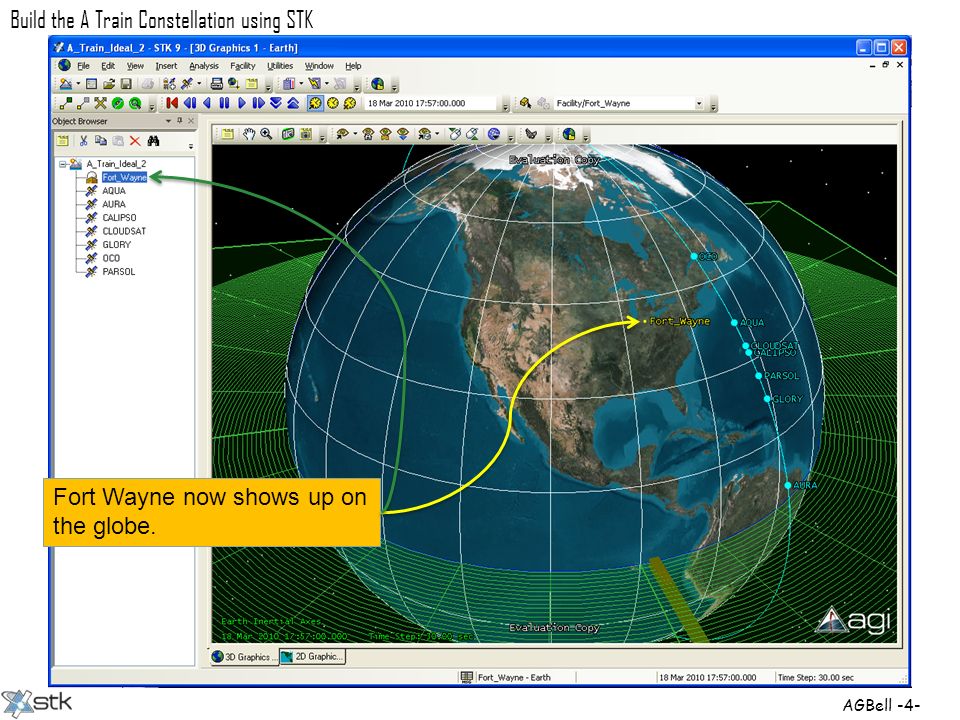This screenshot has width=960, height=720.
Task: Toggle the highlighted animation clock mode button
Action: (x=315, y=103)
